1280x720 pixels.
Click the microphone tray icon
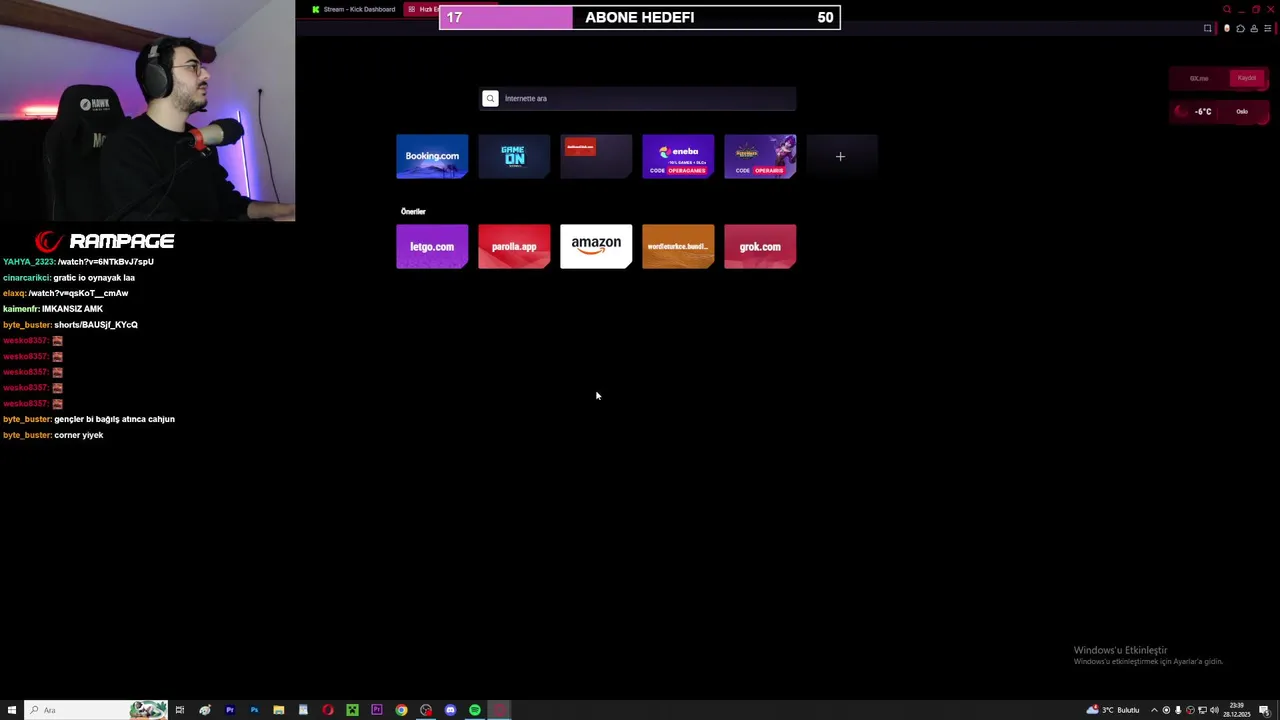(x=1178, y=710)
